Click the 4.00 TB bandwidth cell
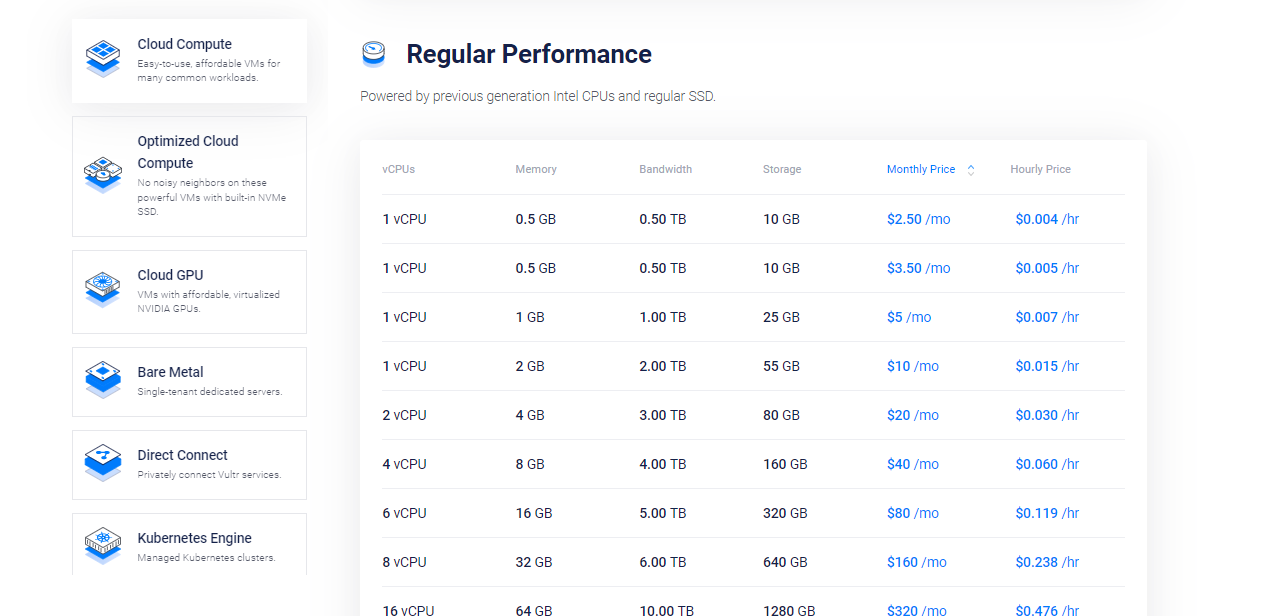1280x616 pixels. point(663,464)
